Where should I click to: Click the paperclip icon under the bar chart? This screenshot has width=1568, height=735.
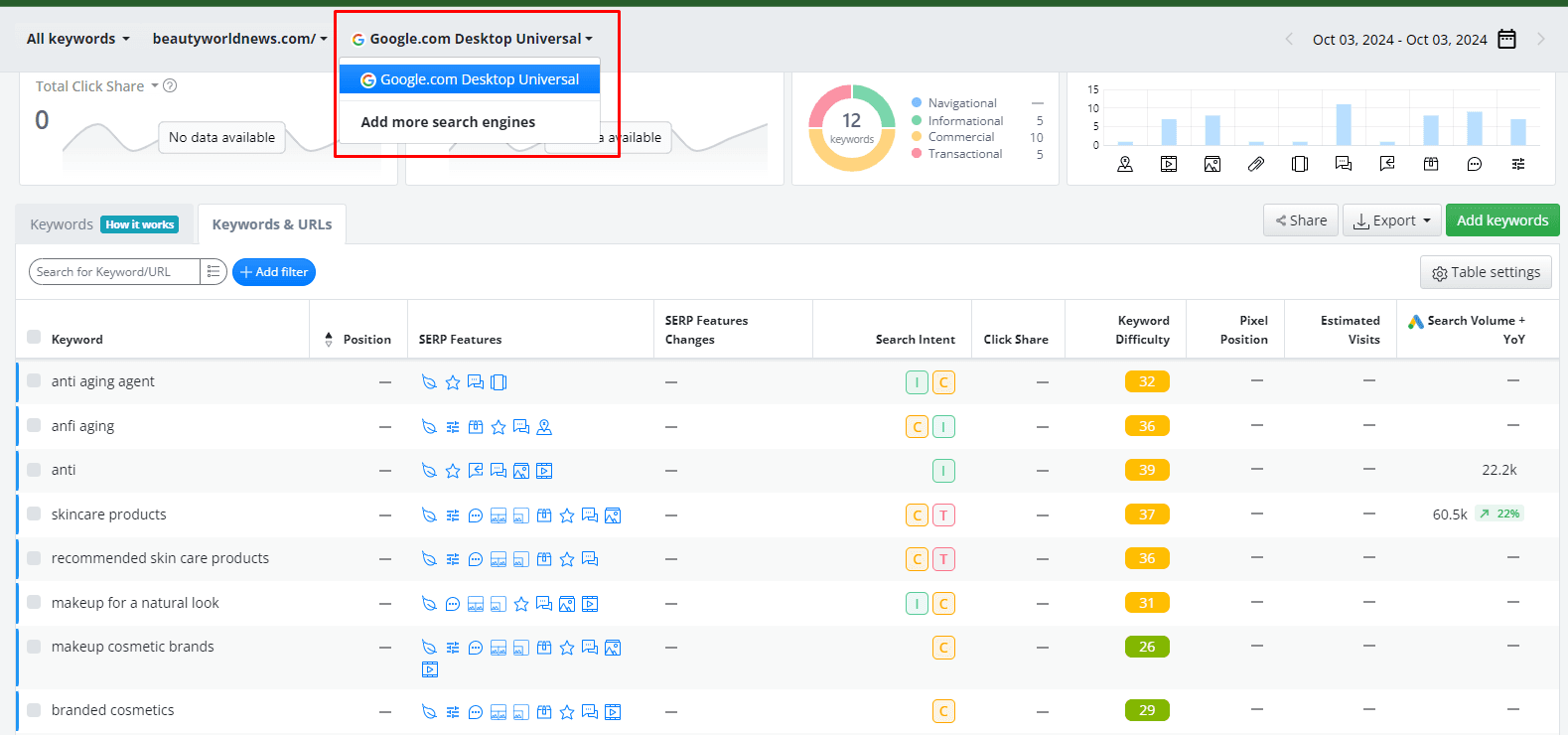1256,164
